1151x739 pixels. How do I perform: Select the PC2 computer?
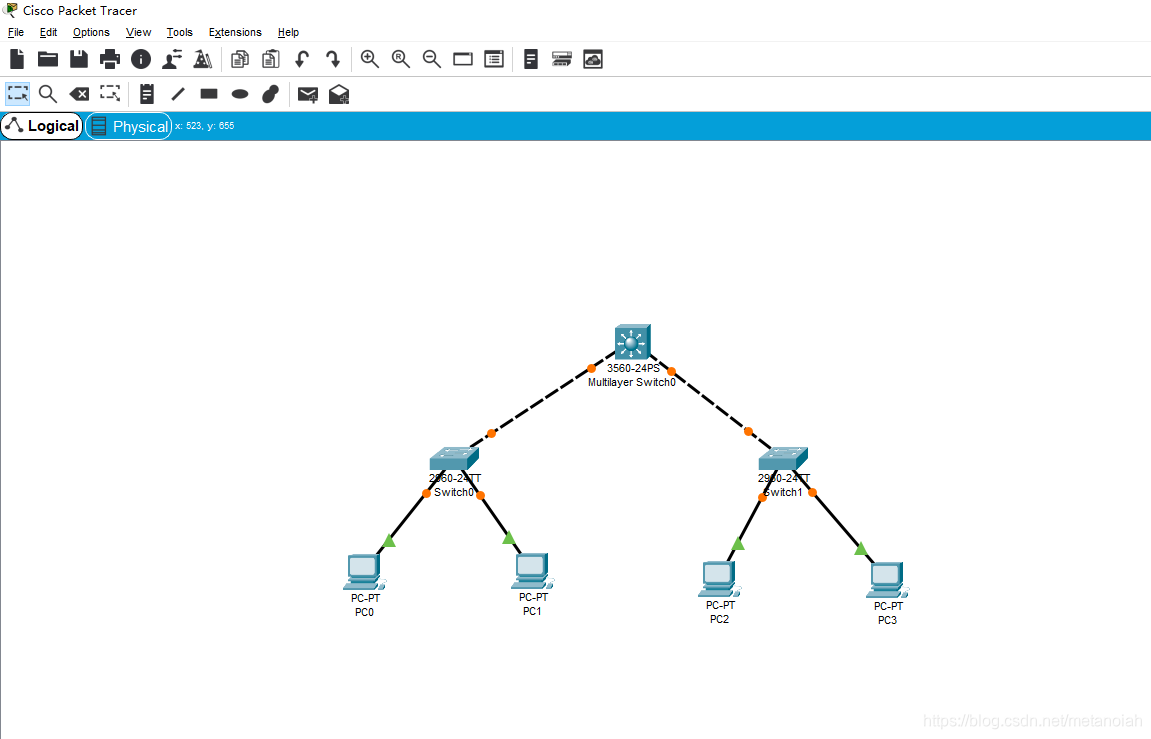point(719,580)
